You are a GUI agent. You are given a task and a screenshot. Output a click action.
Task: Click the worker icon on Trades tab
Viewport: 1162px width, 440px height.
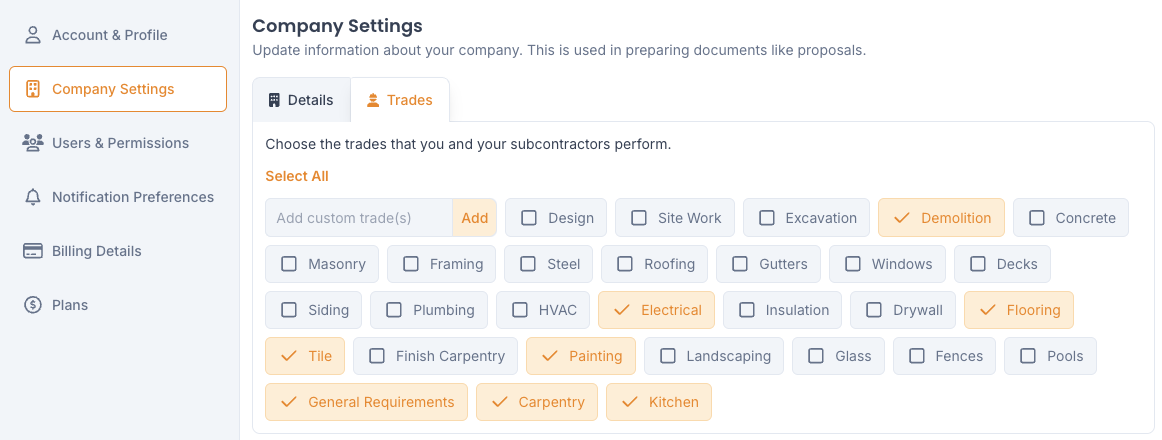374,100
